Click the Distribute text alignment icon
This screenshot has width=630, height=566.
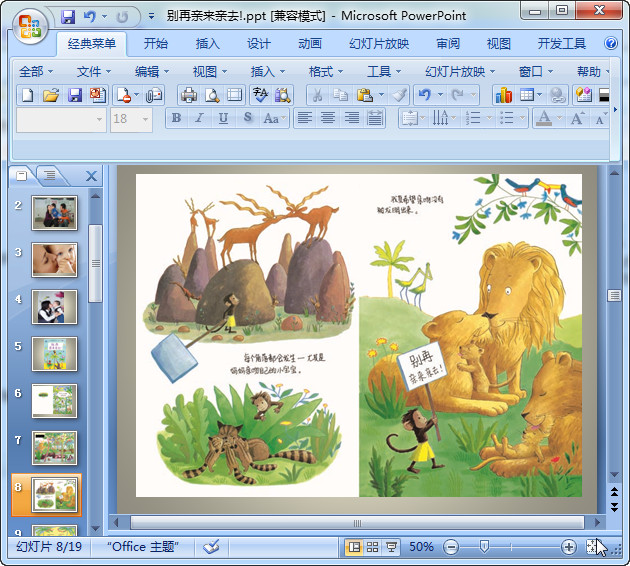[x=375, y=118]
